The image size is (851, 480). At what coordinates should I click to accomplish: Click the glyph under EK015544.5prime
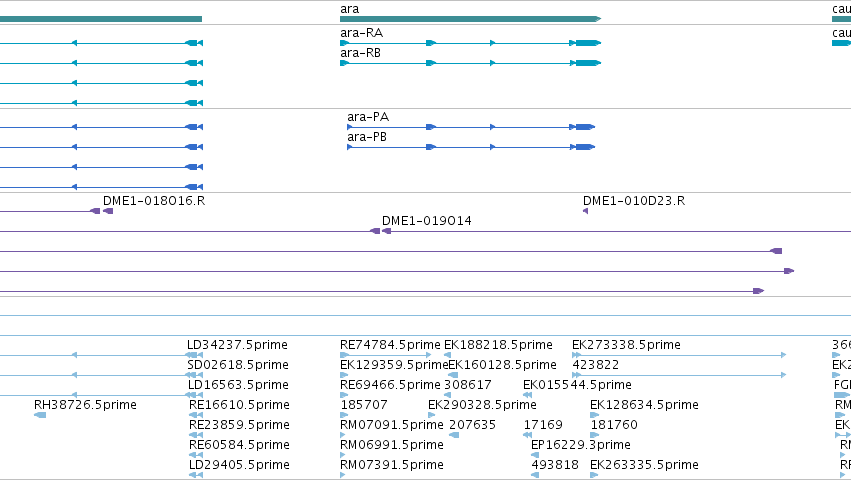(x=528, y=395)
